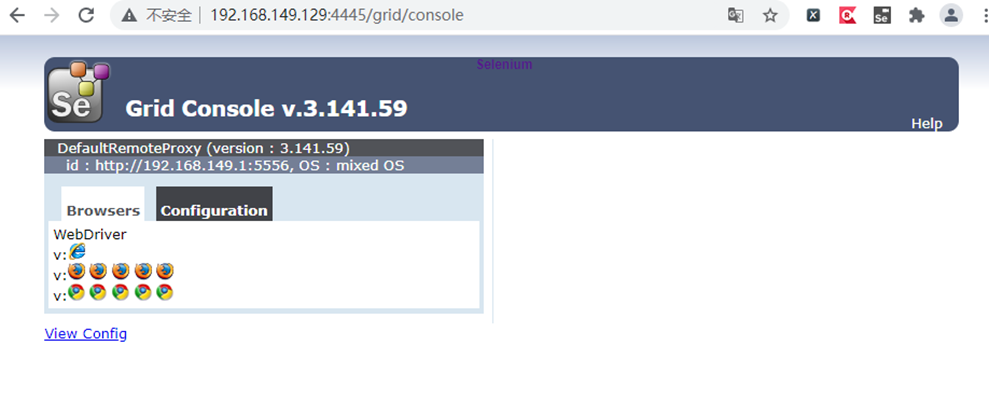Click the fourth Chrome browser icon

coord(143,292)
